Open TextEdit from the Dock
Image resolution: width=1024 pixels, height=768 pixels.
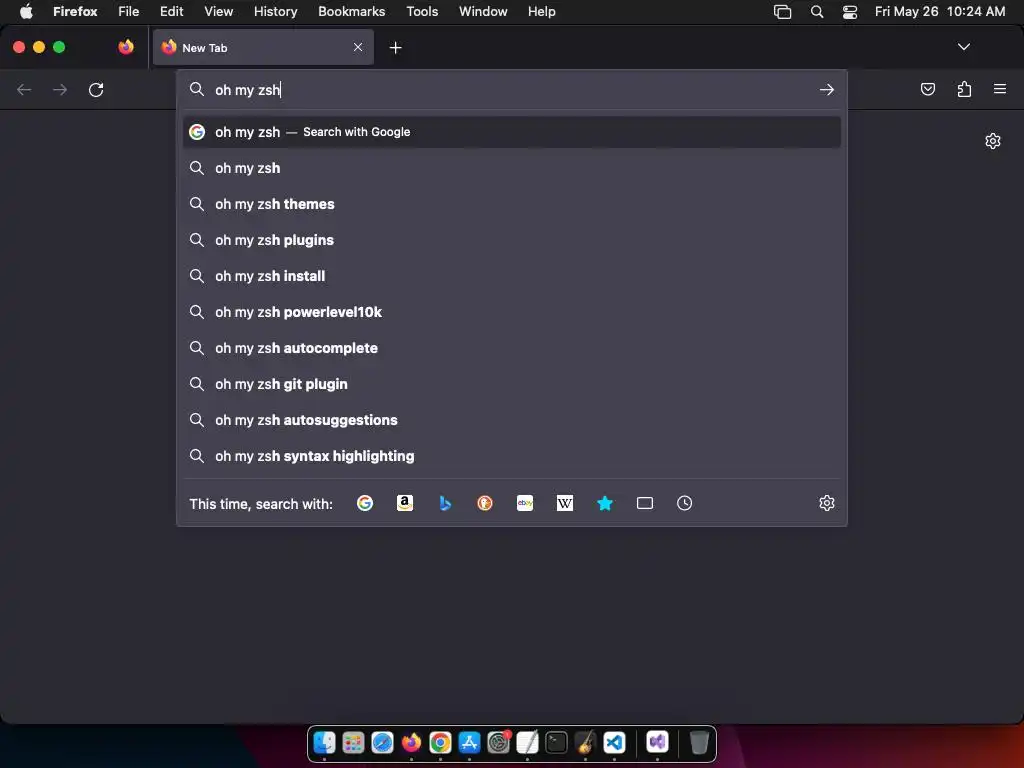(527, 743)
